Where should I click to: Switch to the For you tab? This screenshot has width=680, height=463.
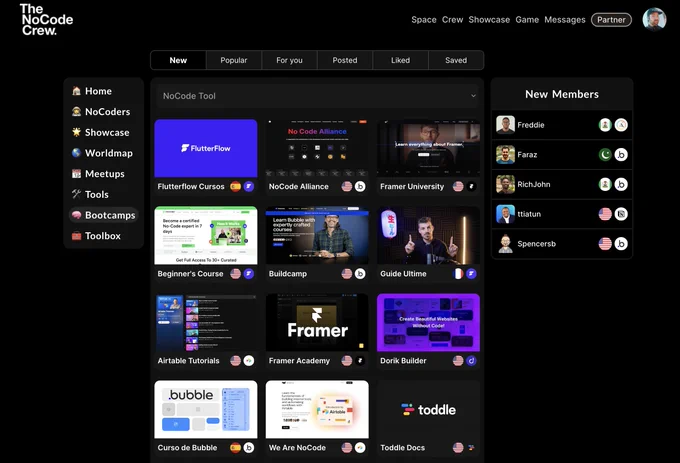[289, 60]
